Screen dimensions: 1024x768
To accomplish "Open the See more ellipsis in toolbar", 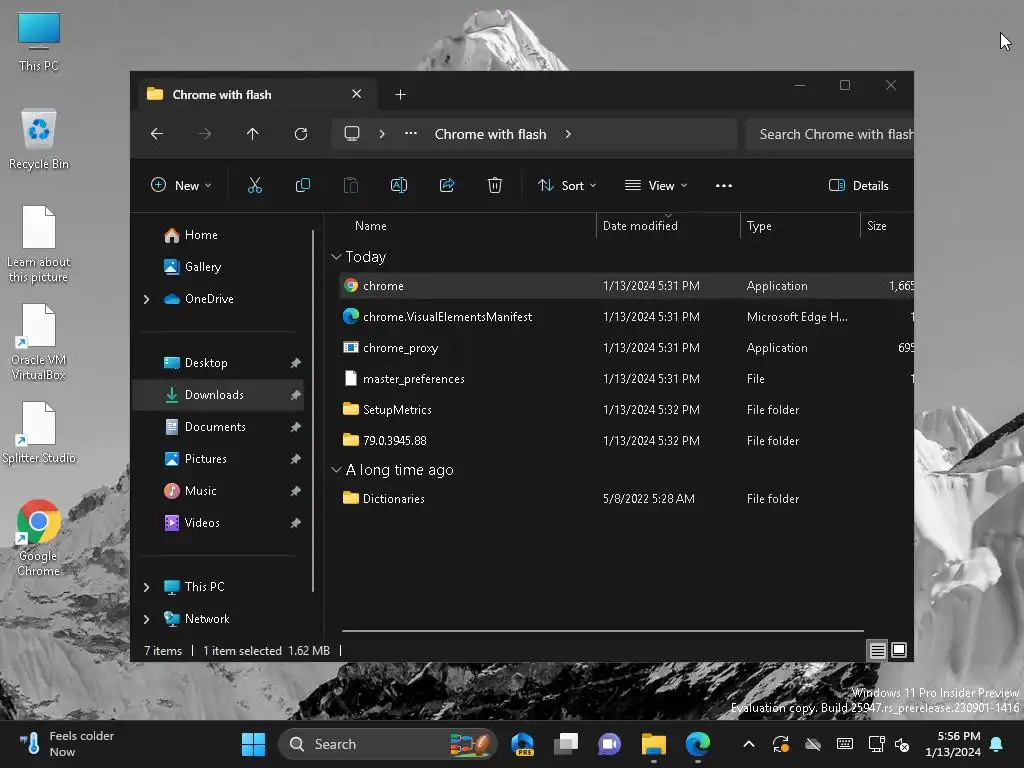I will (724, 185).
